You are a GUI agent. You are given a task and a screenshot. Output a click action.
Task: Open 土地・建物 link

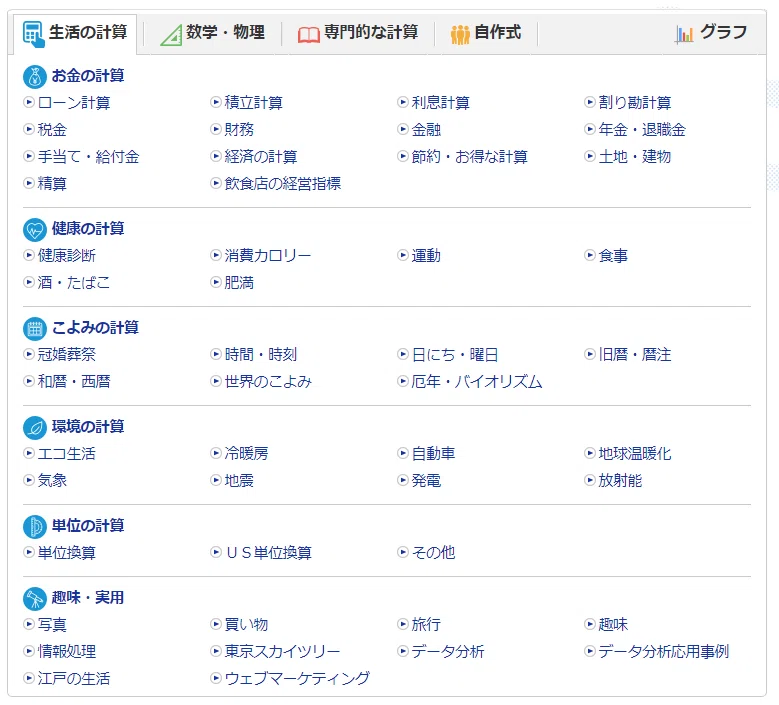tap(635, 157)
